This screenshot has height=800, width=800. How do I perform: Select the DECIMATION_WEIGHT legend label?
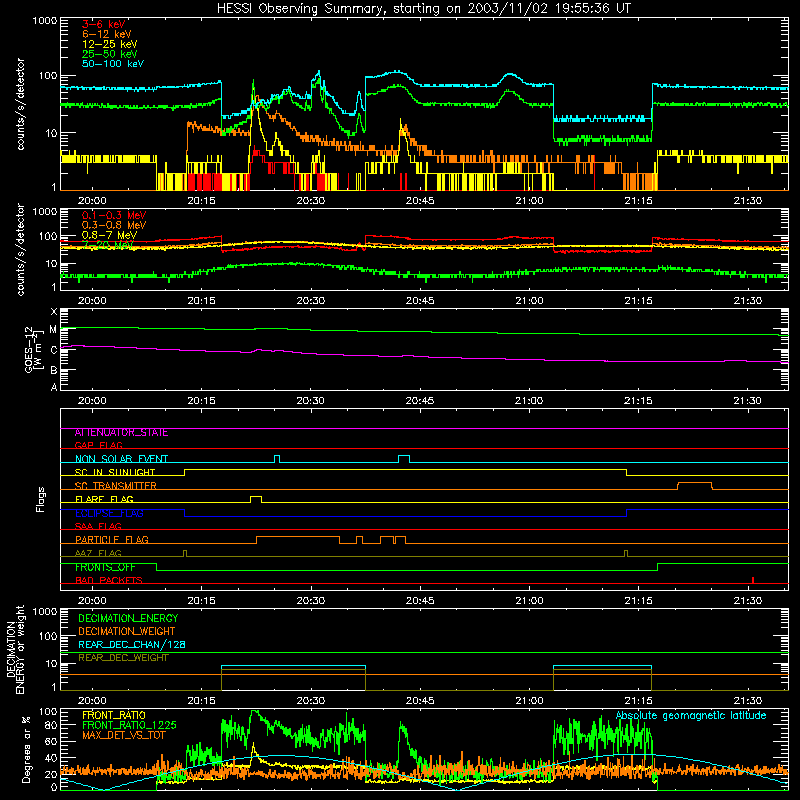[x=127, y=632]
